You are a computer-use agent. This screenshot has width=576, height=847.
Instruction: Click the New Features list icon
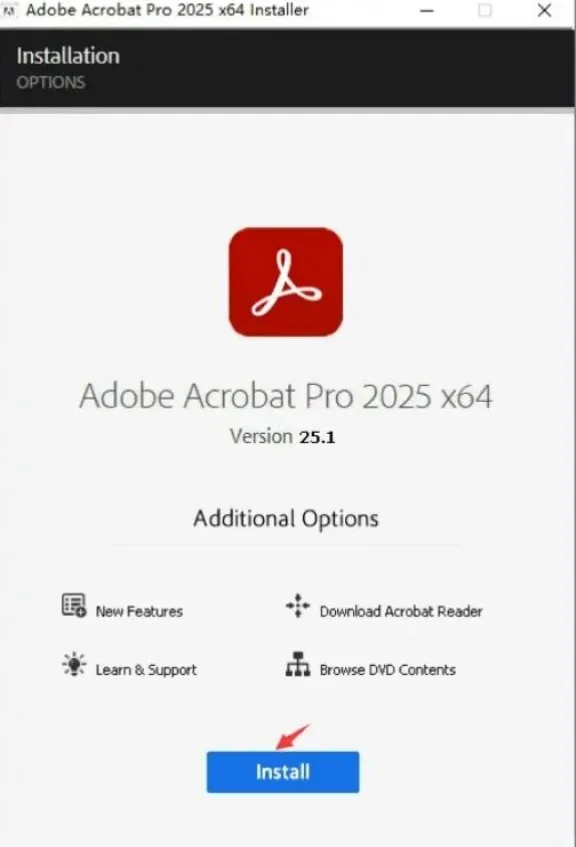point(74,606)
